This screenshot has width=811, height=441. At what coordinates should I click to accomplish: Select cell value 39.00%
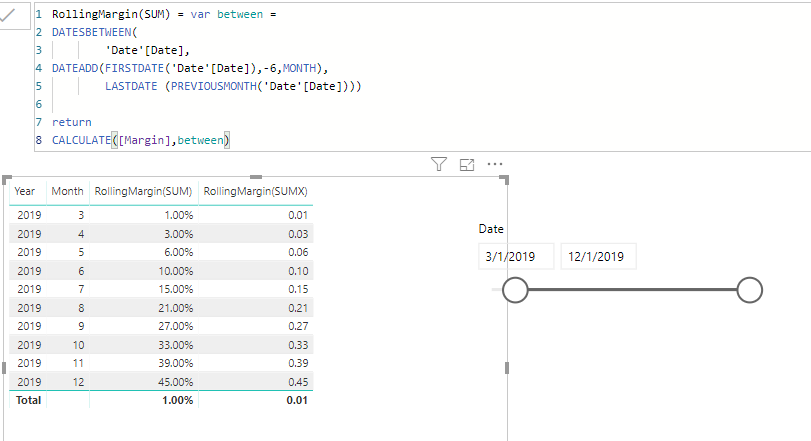tap(176, 363)
